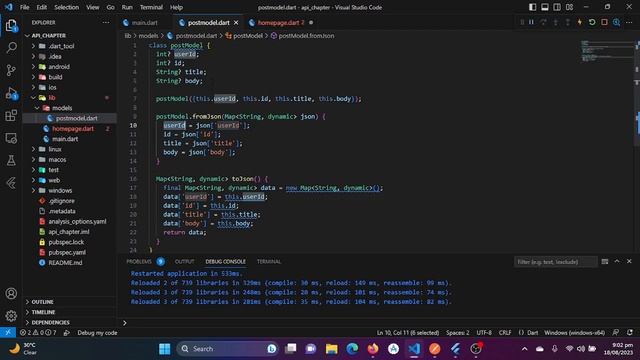The height and width of the screenshot is (360, 640).
Task: Collapse the models folder
Action: tap(62, 108)
